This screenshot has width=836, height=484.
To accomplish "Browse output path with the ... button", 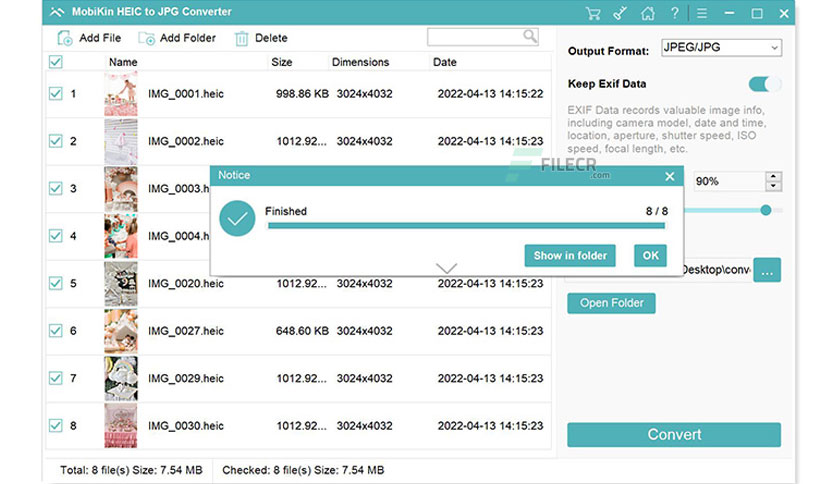I will (767, 270).
